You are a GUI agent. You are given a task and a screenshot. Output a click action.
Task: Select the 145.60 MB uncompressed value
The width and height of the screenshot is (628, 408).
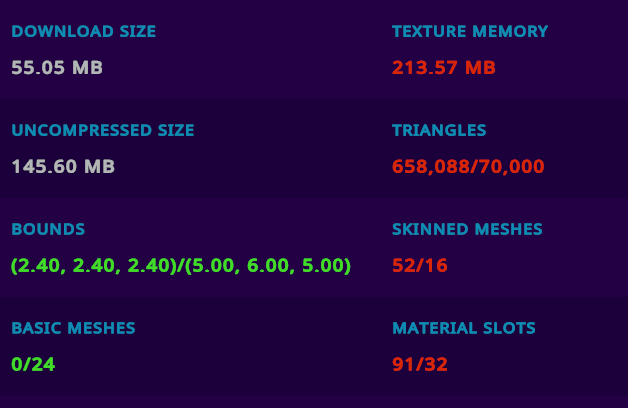point(63,166)
